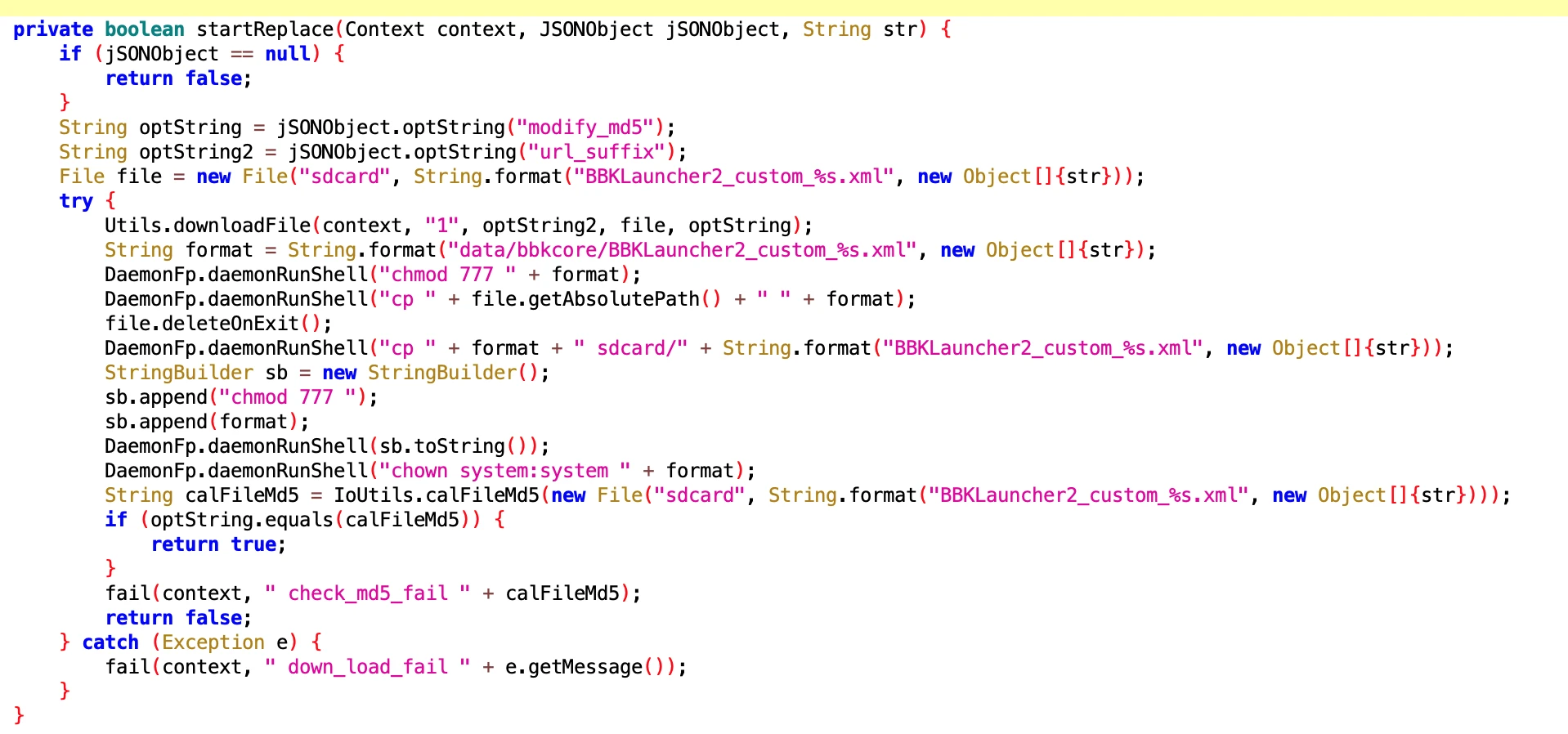Click the "data/bbkcore/BBKLauncher2_custom_%s.xml" path string
The image size is (1568, 734).
[683, 250]
